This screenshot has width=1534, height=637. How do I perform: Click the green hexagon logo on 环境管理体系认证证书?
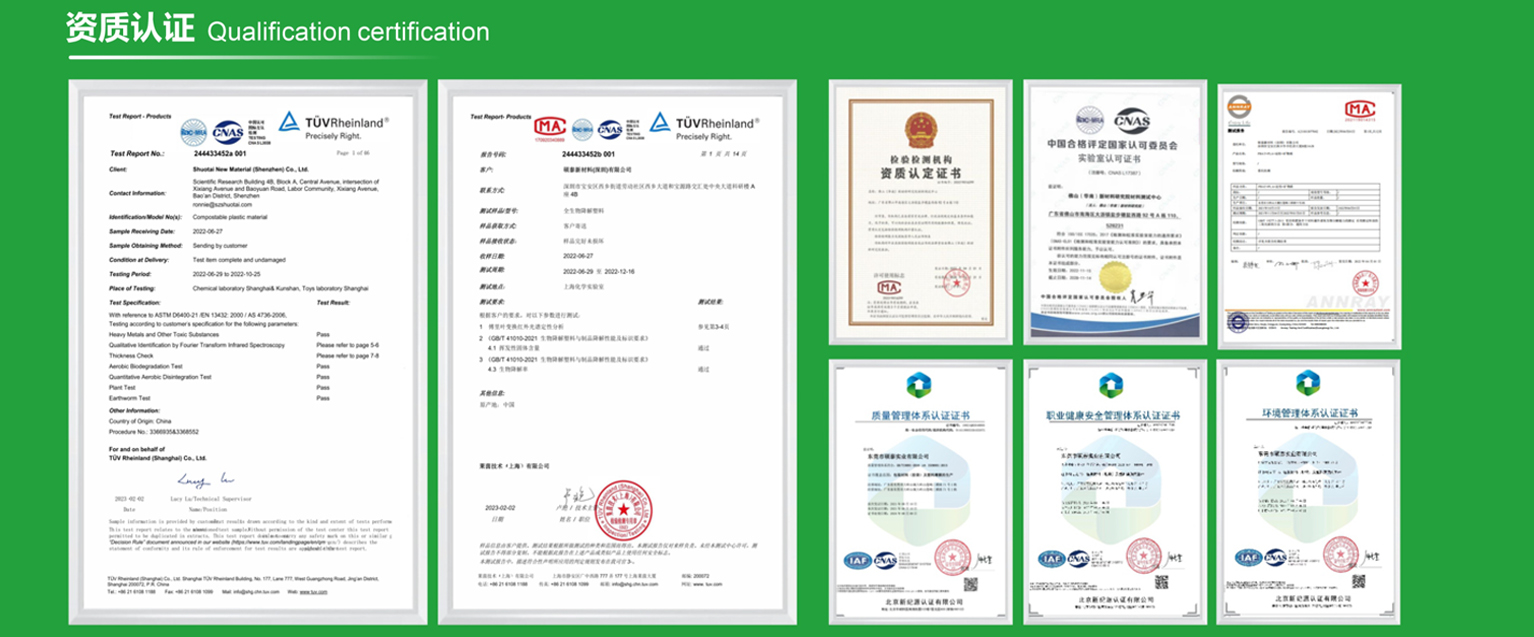pos(1306,384)
